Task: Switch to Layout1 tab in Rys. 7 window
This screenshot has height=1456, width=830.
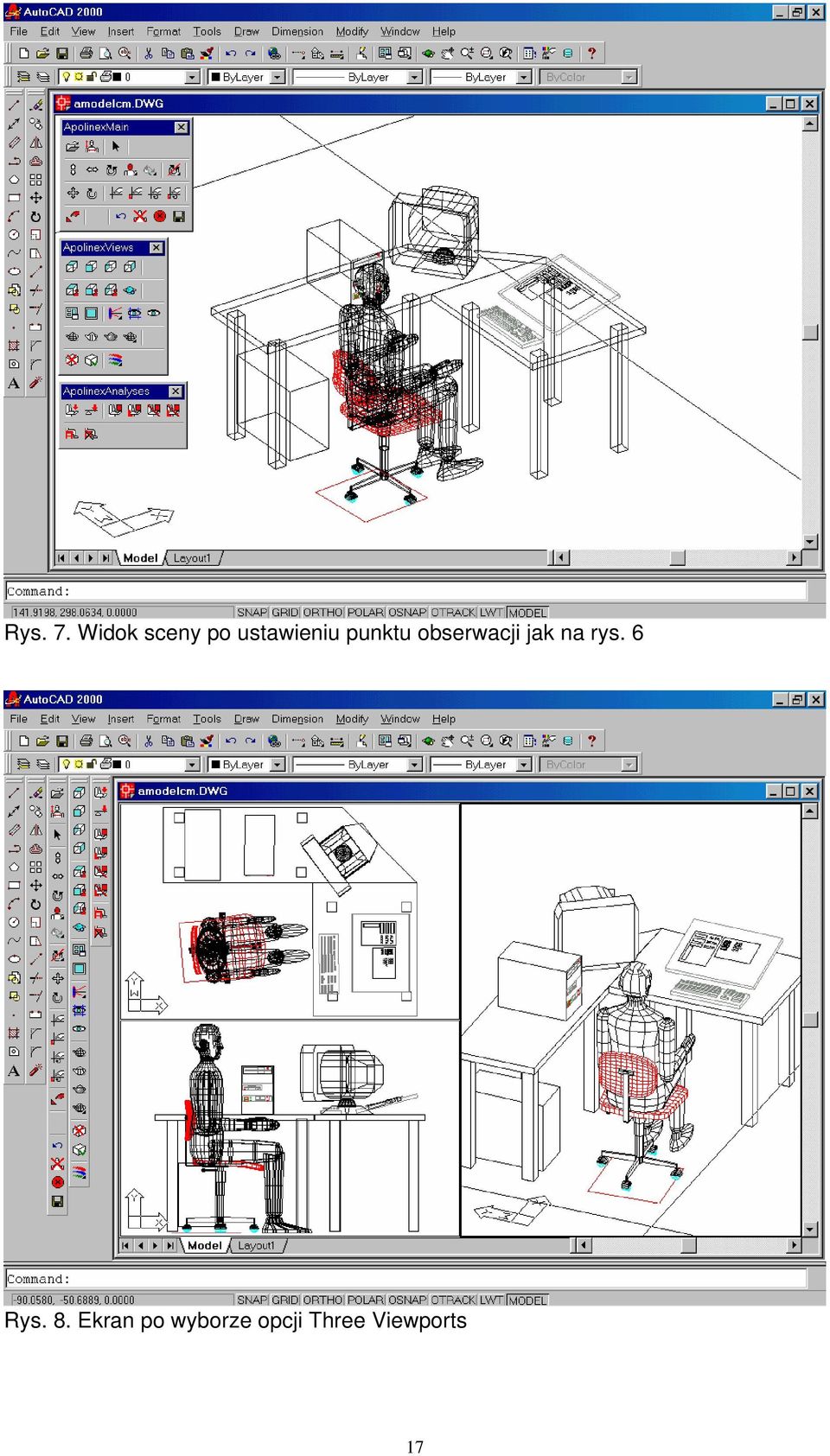Action: pos(192,558)
